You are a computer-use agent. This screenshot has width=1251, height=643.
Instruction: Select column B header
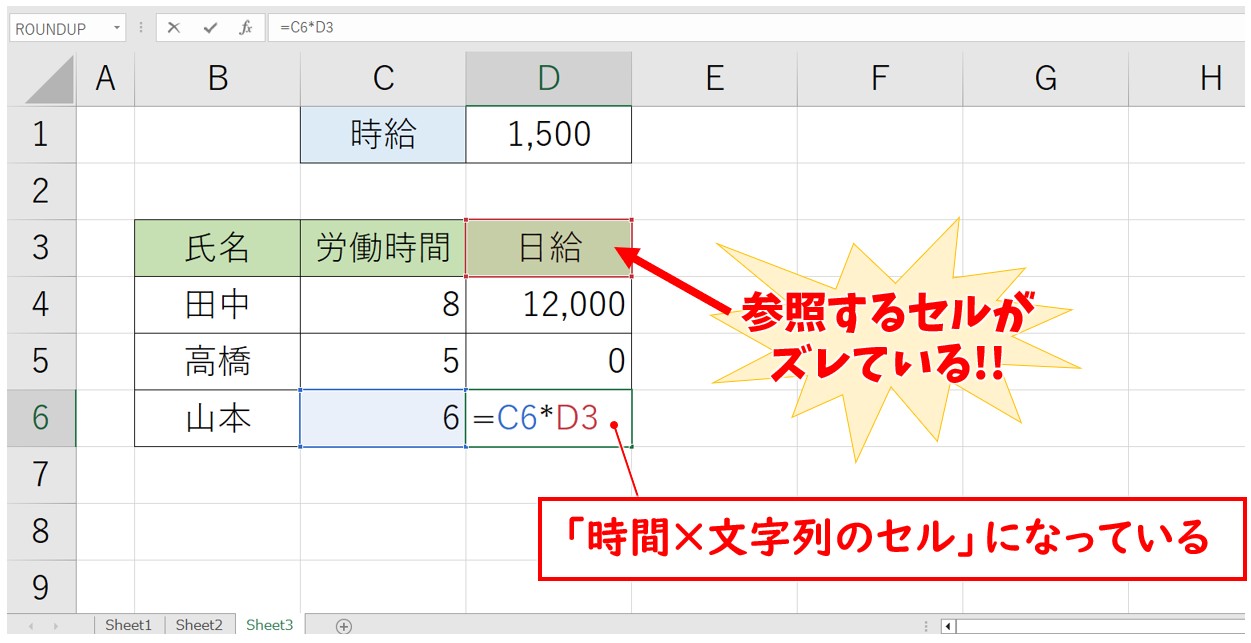click(x=217, y=79)
